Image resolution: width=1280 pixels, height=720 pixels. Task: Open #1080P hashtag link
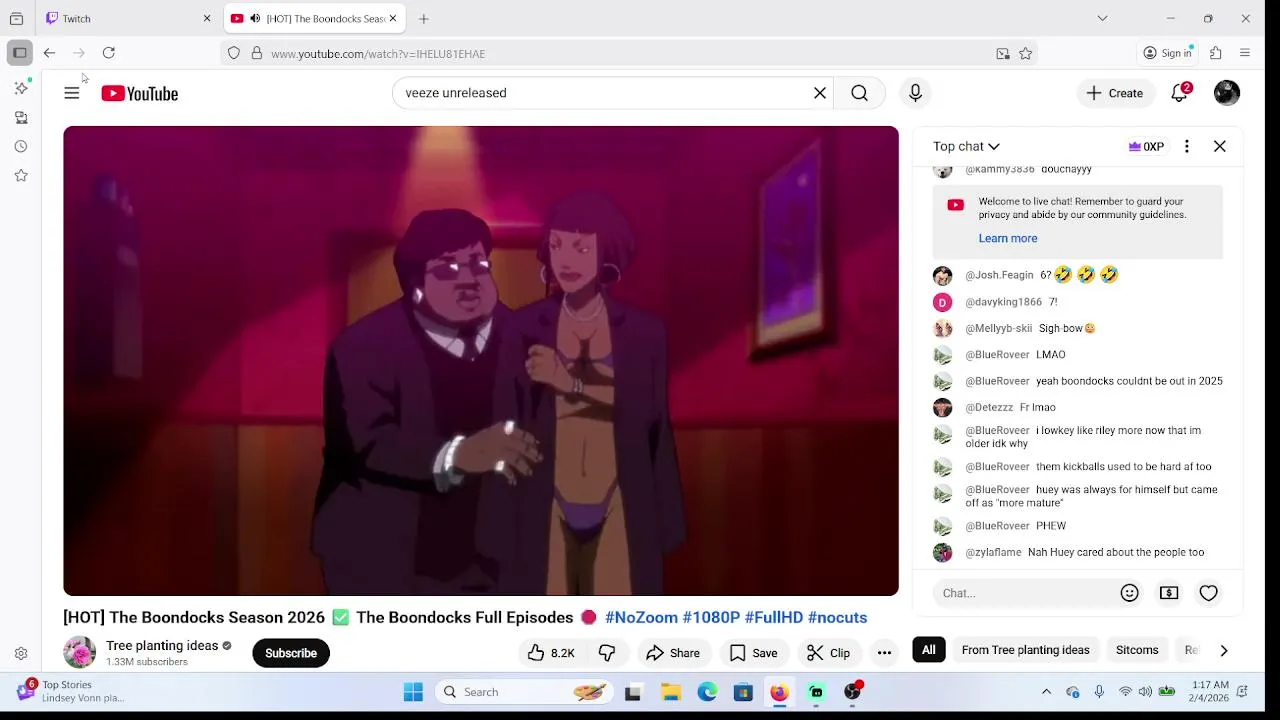point(711,617)
